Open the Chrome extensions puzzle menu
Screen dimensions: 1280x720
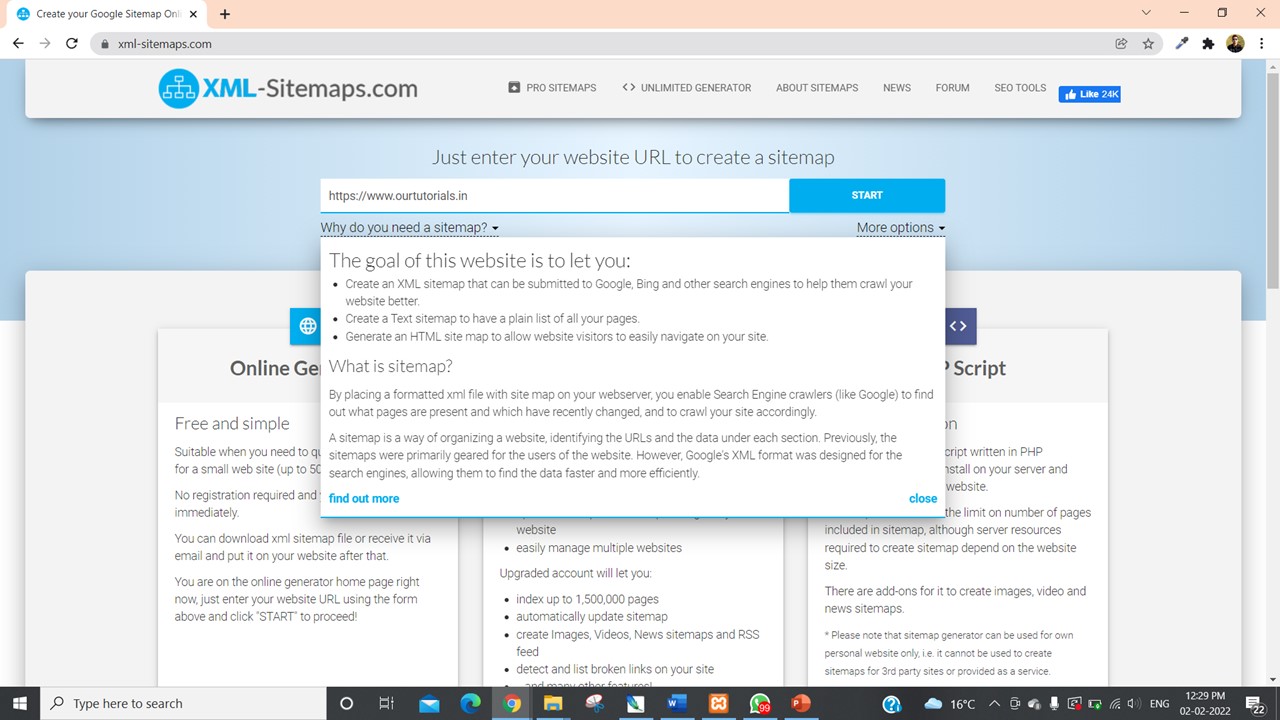pos(1208,43)
